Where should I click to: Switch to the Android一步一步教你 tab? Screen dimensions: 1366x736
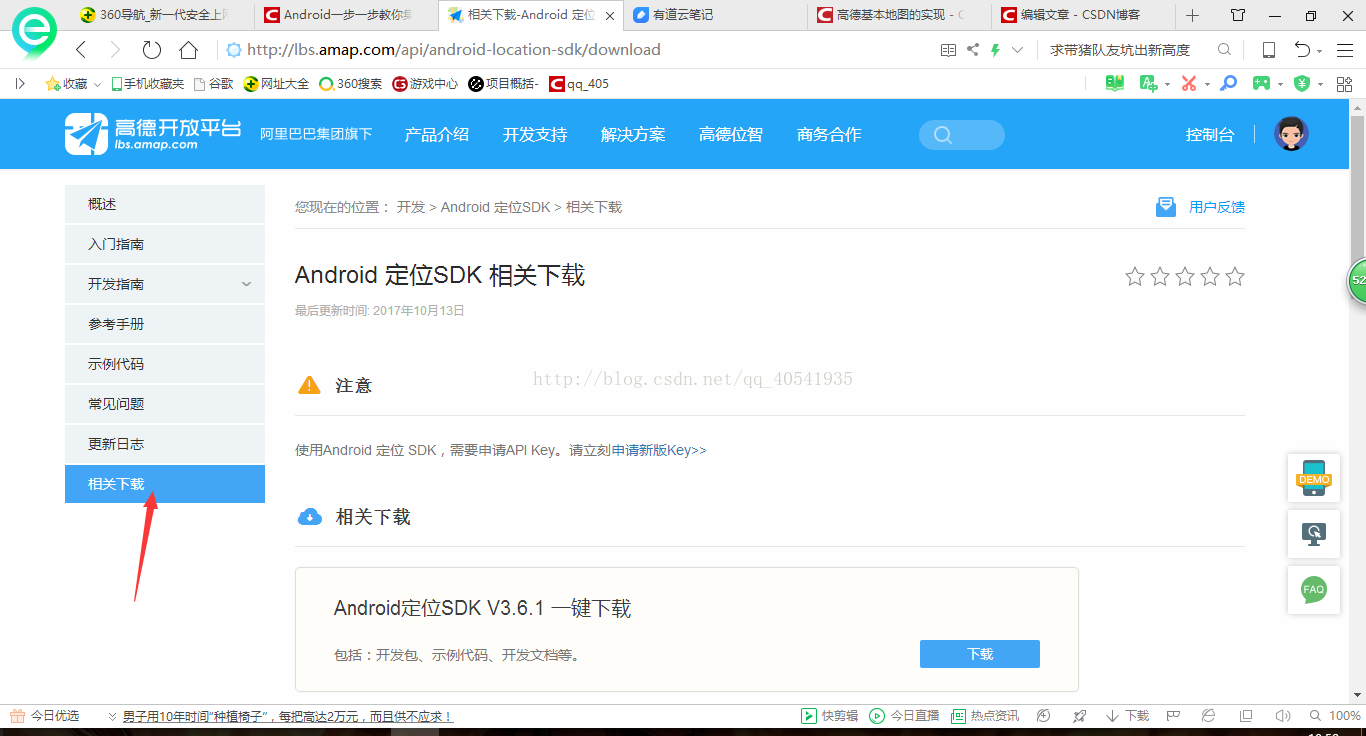click(x=345, y=15)
